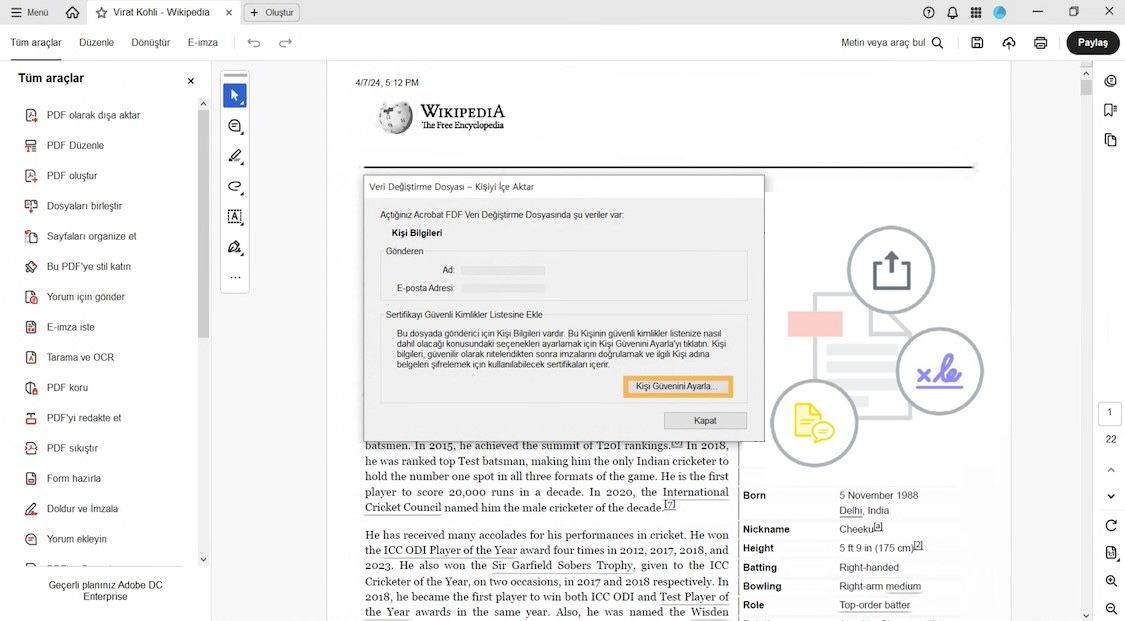Image resolution: width=1125 pixels, height=621 pixels.
Task: Star the Virat Kohli document tab
Action: [102, 12]
